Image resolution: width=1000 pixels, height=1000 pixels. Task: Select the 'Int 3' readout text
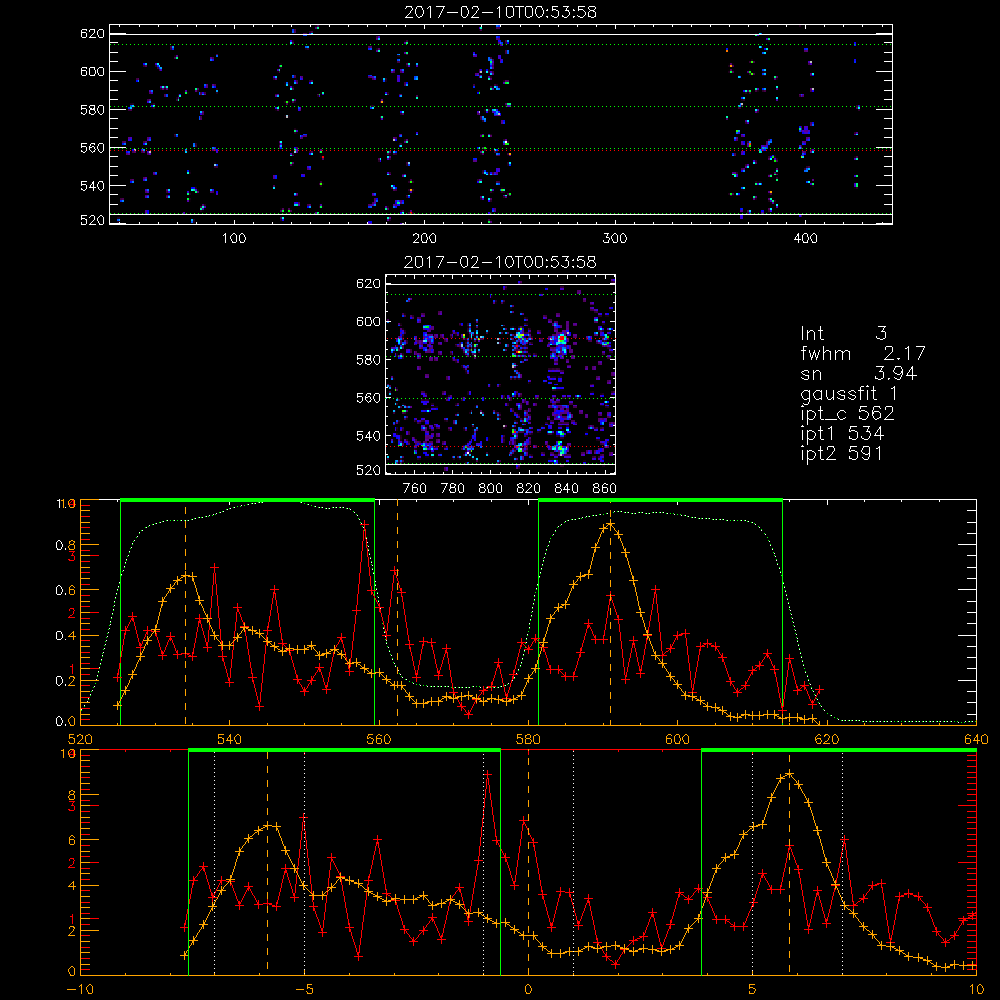click(x=843, y=333)
